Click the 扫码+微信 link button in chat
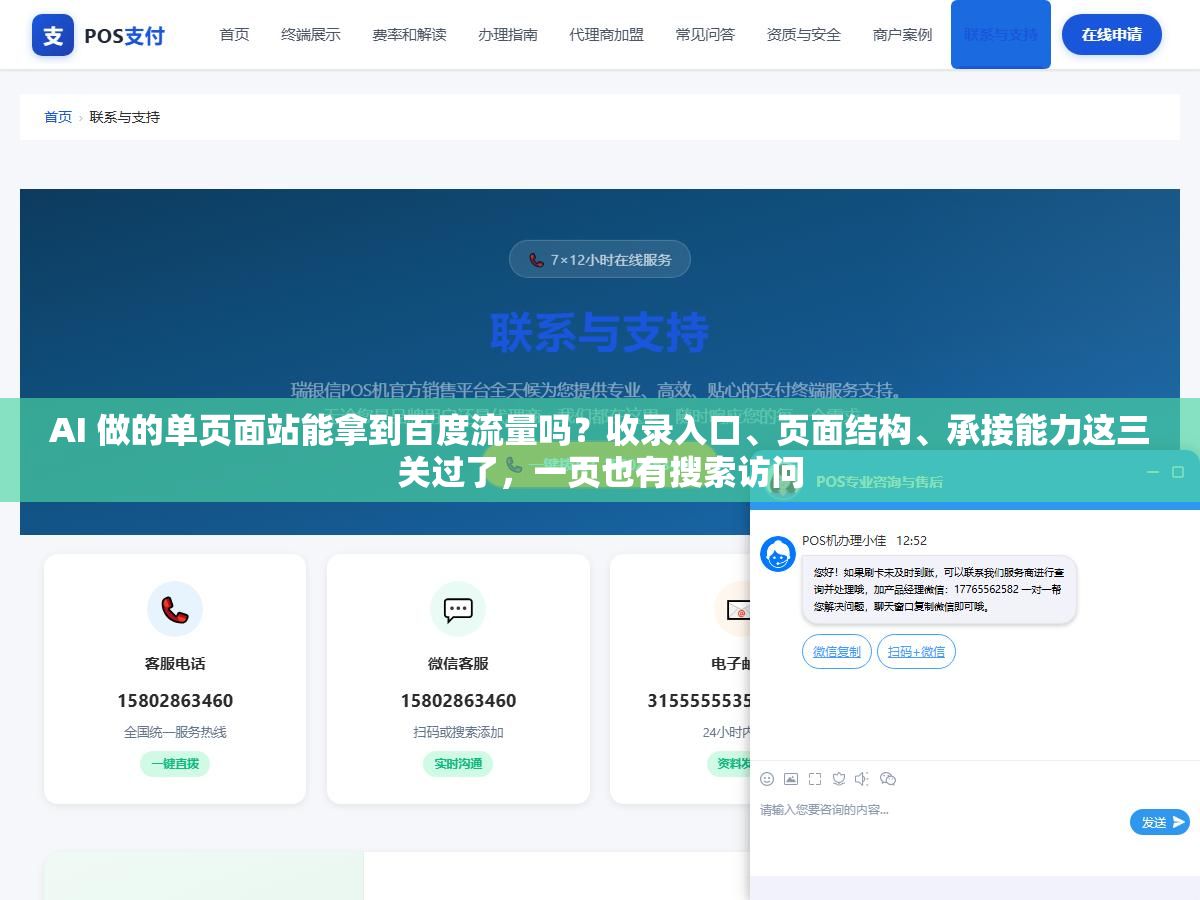 [917, 651]
